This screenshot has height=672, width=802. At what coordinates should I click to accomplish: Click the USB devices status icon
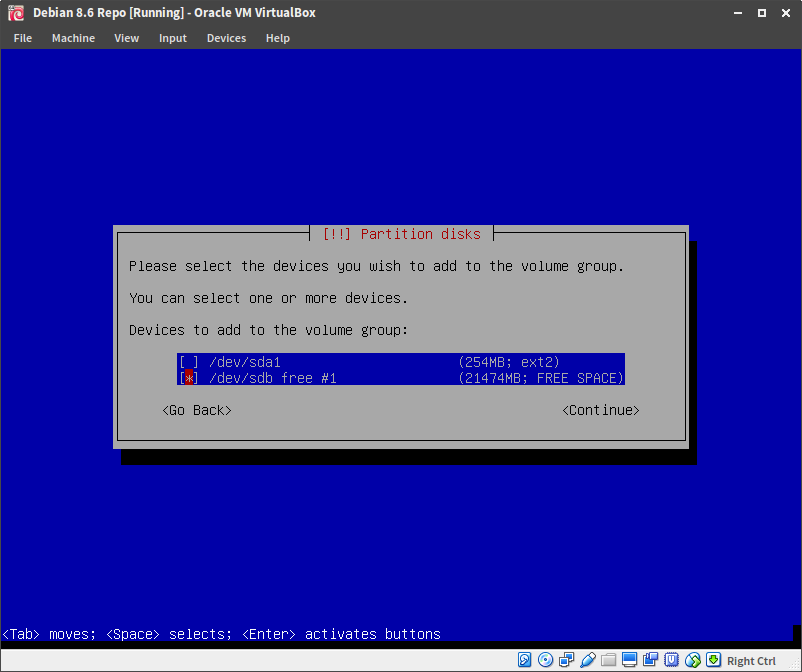coord(588,660)
